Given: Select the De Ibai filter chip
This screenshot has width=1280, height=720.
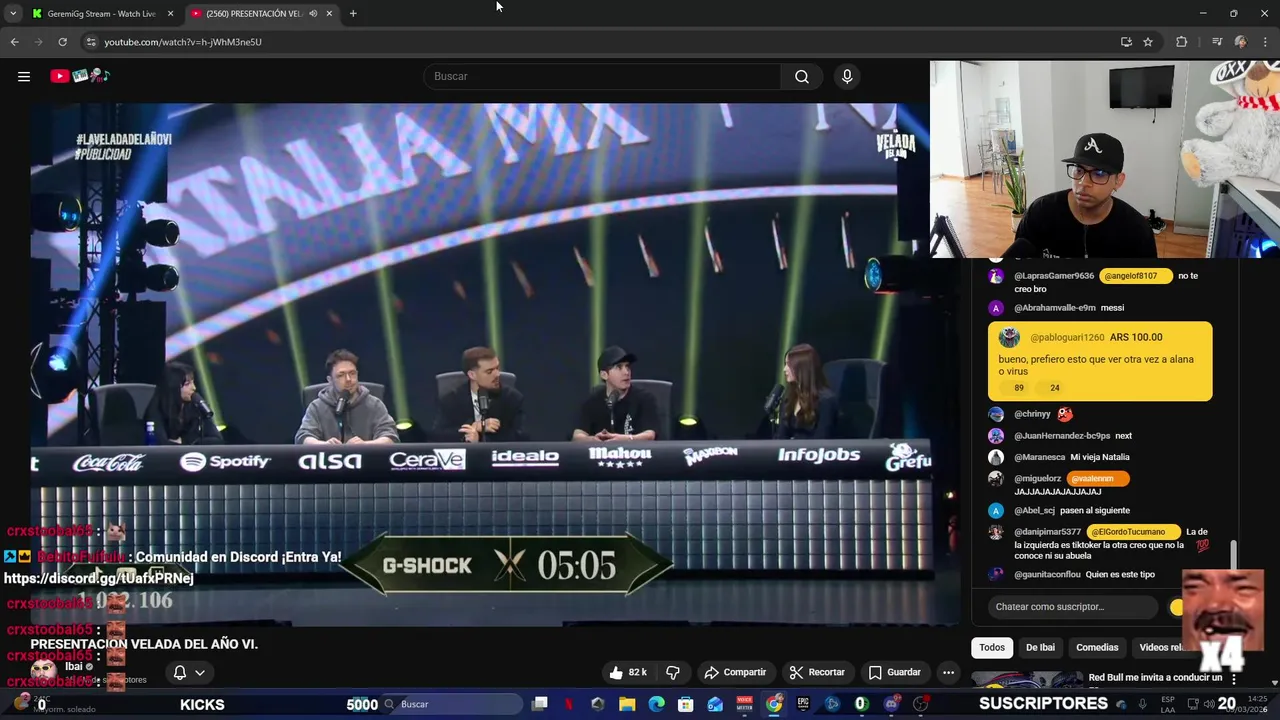Looking at the screenshot, I should (x=1040, y=647).
